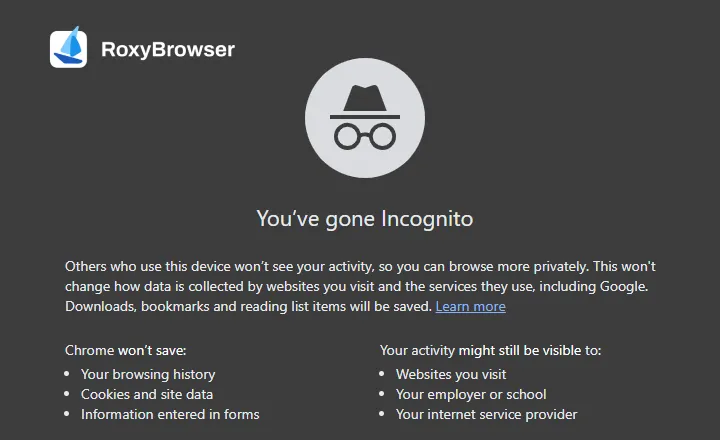Select the "Your internet service provider" list item
The width and height of the screenshot is (720, 440).
click(x=487, y=414)
